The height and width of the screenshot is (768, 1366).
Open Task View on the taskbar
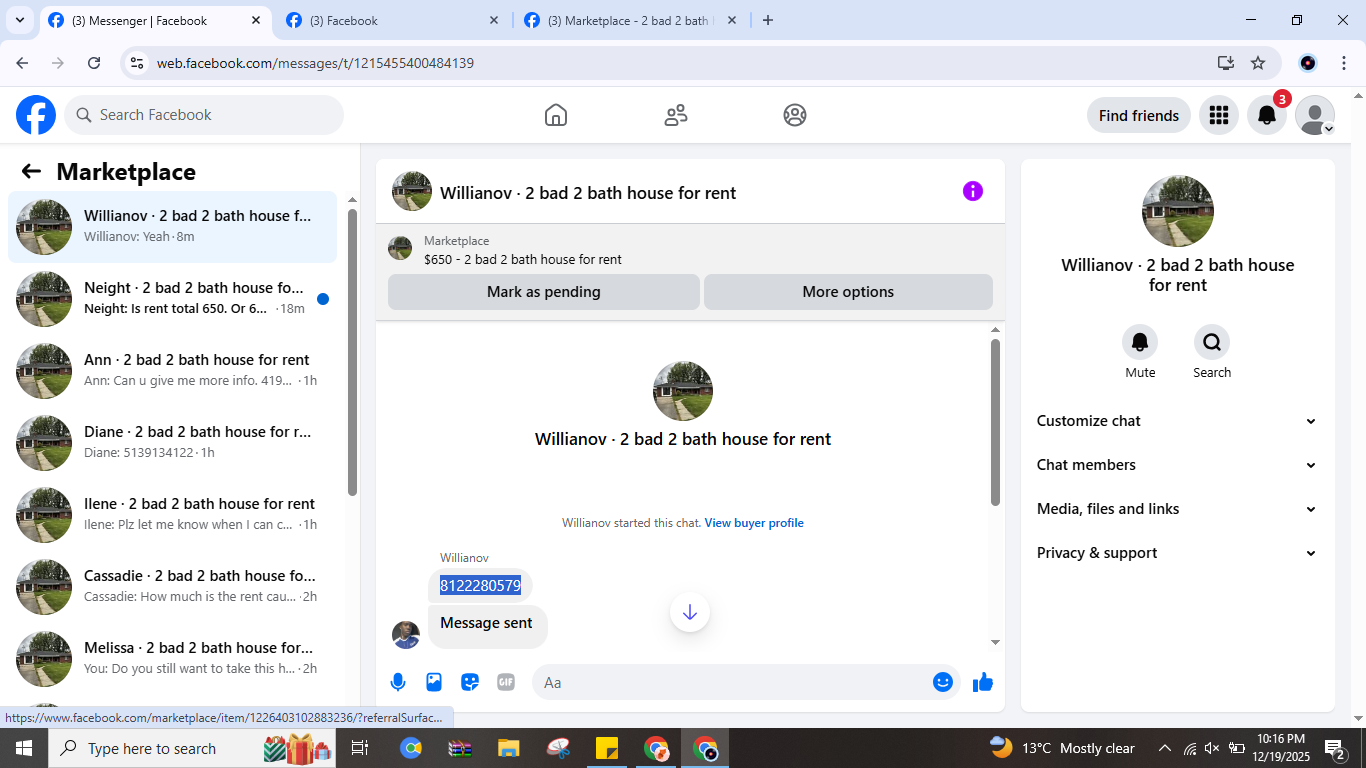[x=360, y=748]
